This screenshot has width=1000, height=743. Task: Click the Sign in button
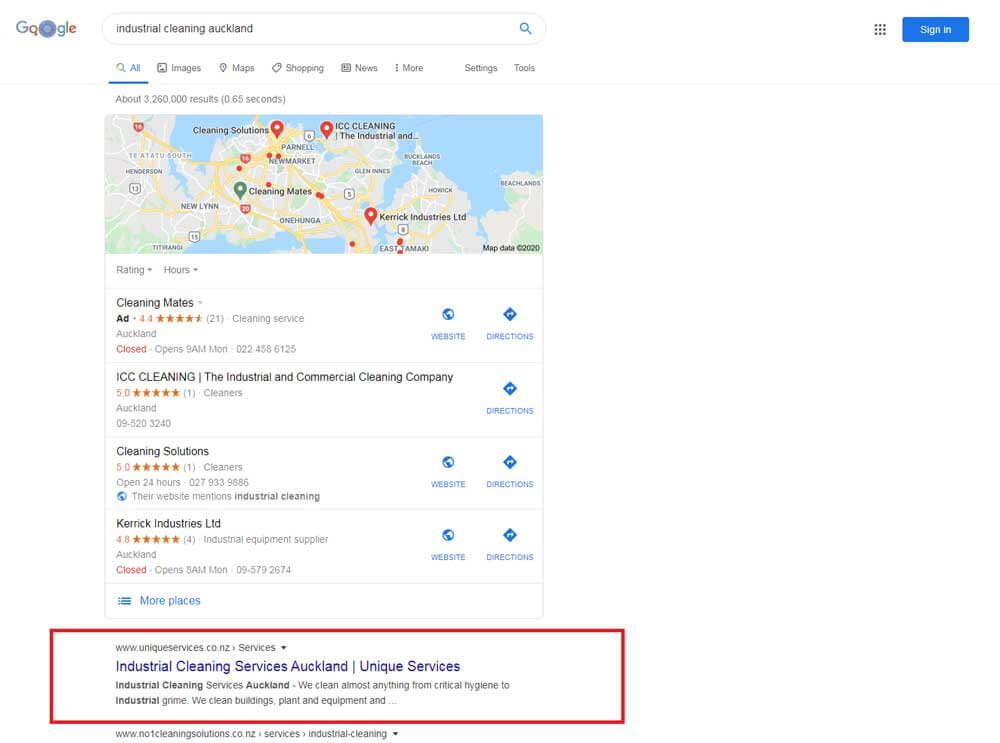(934, 29)
